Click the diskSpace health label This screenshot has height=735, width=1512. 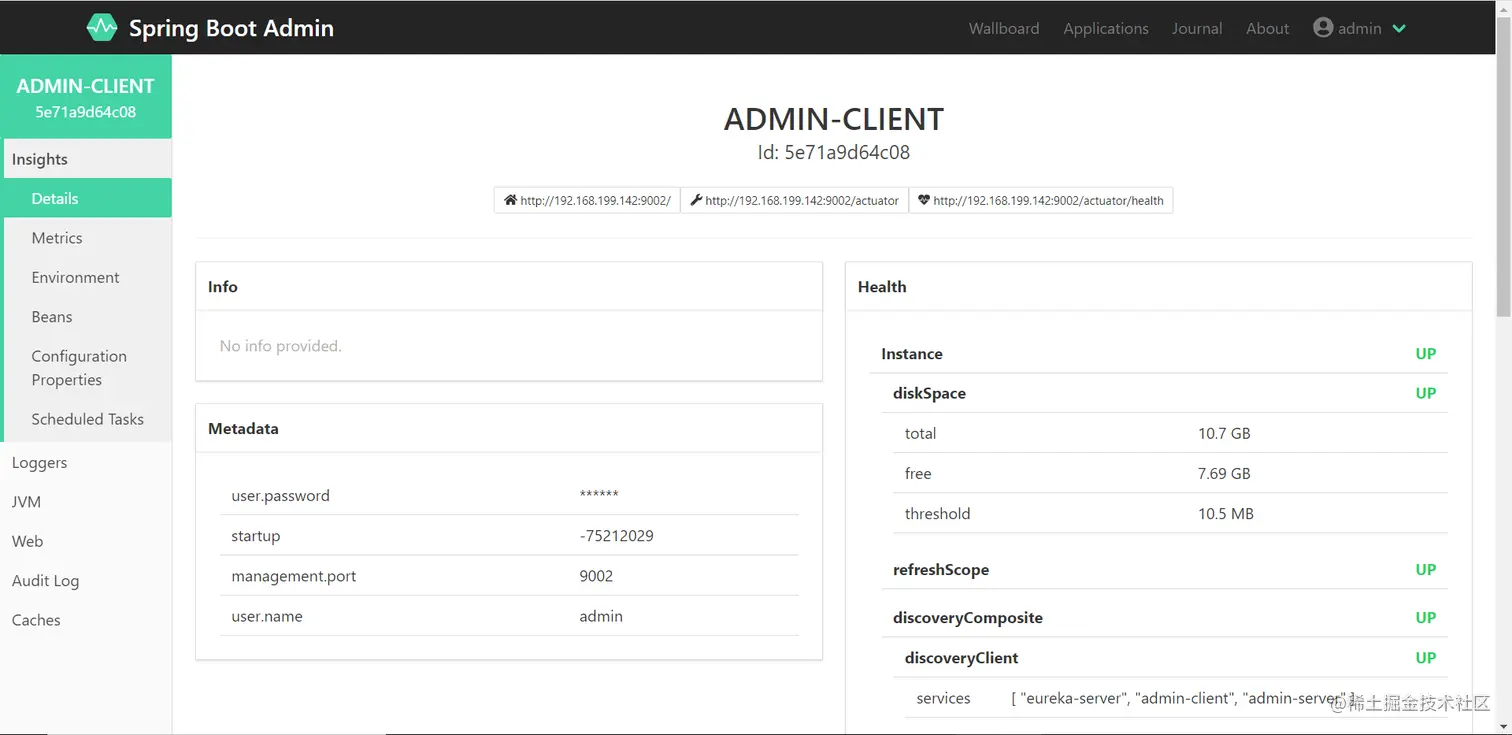929,393
